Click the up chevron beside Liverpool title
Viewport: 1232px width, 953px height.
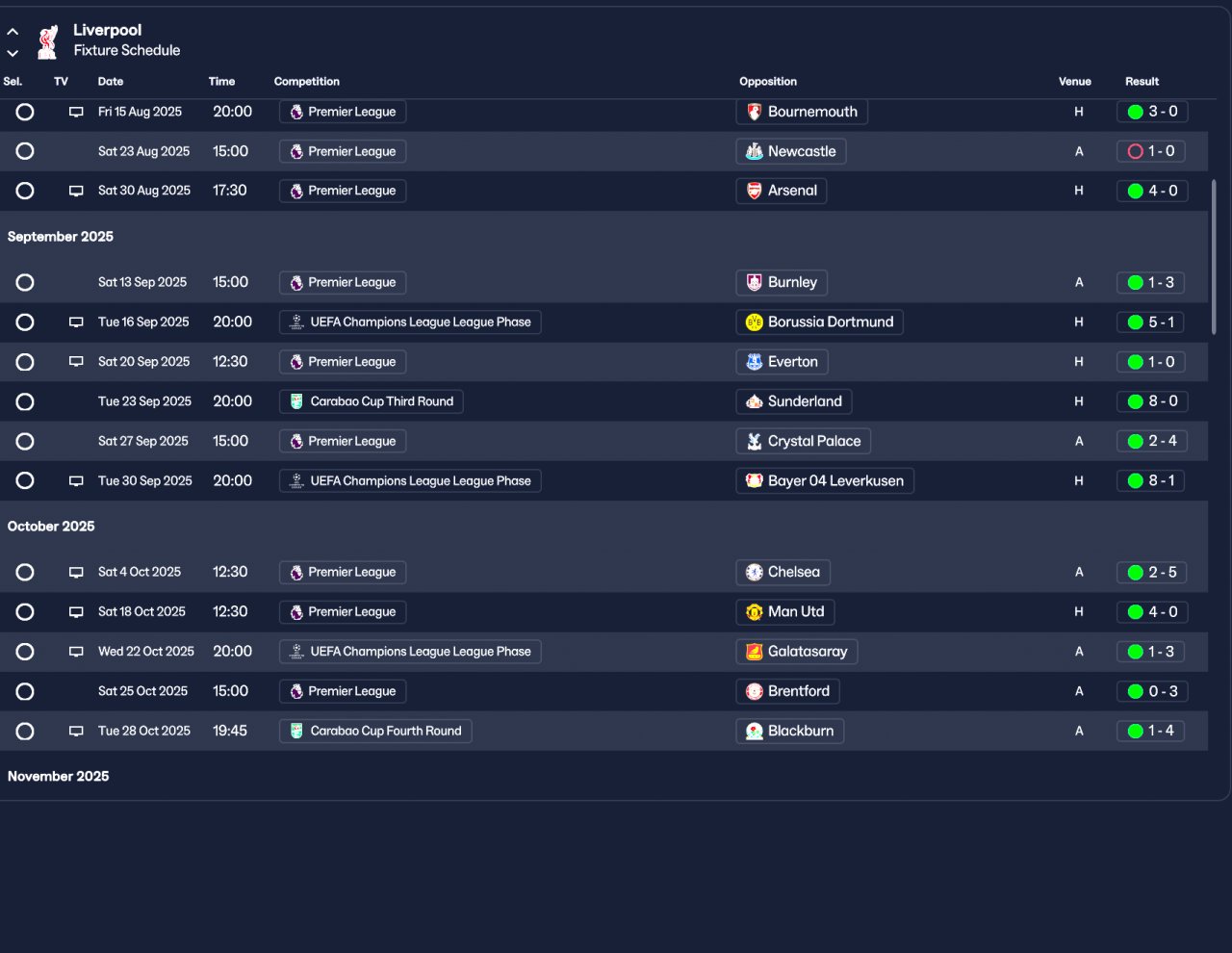click(x=13, y=32)
